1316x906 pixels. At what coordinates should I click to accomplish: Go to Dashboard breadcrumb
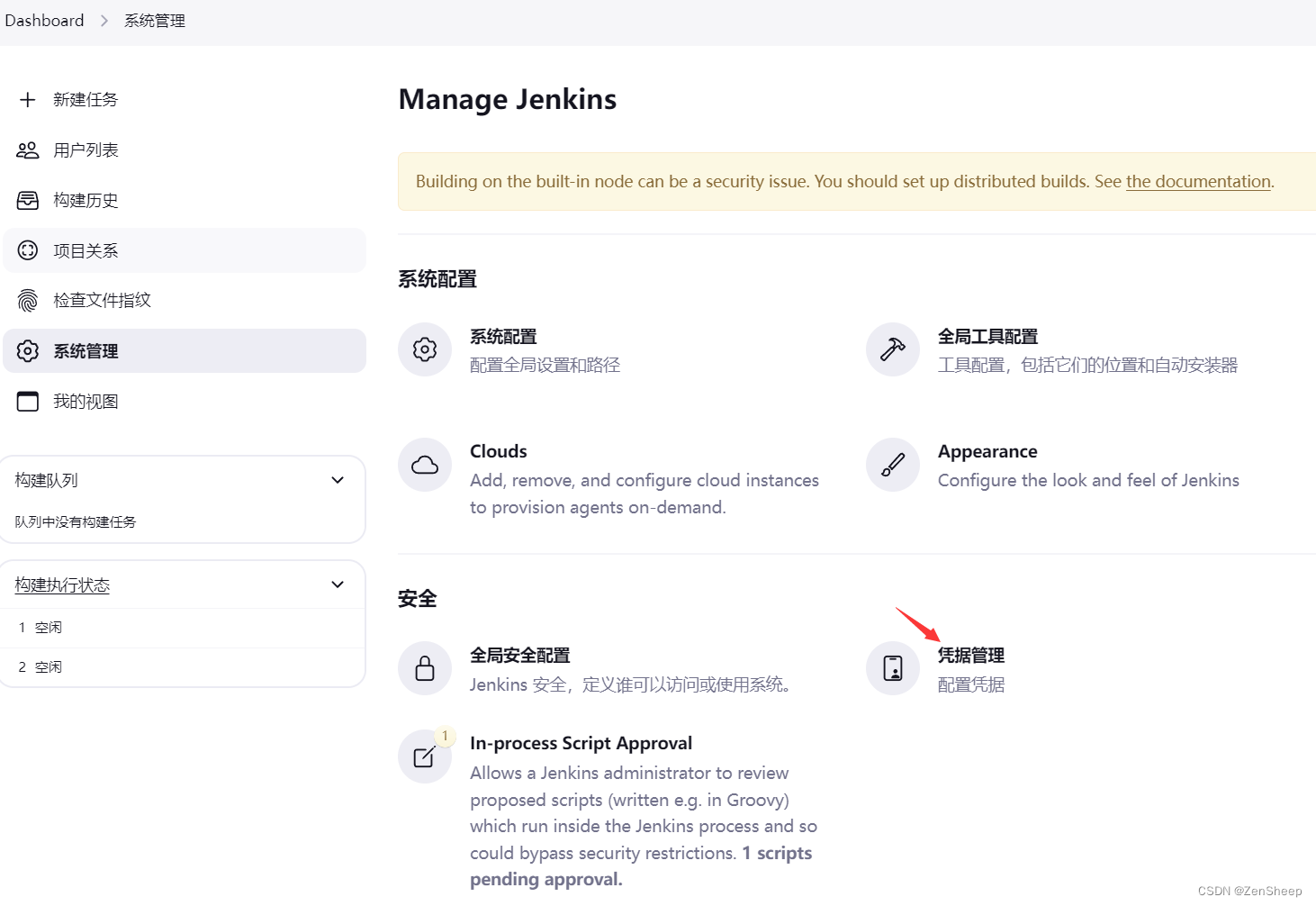pos(44,21)
